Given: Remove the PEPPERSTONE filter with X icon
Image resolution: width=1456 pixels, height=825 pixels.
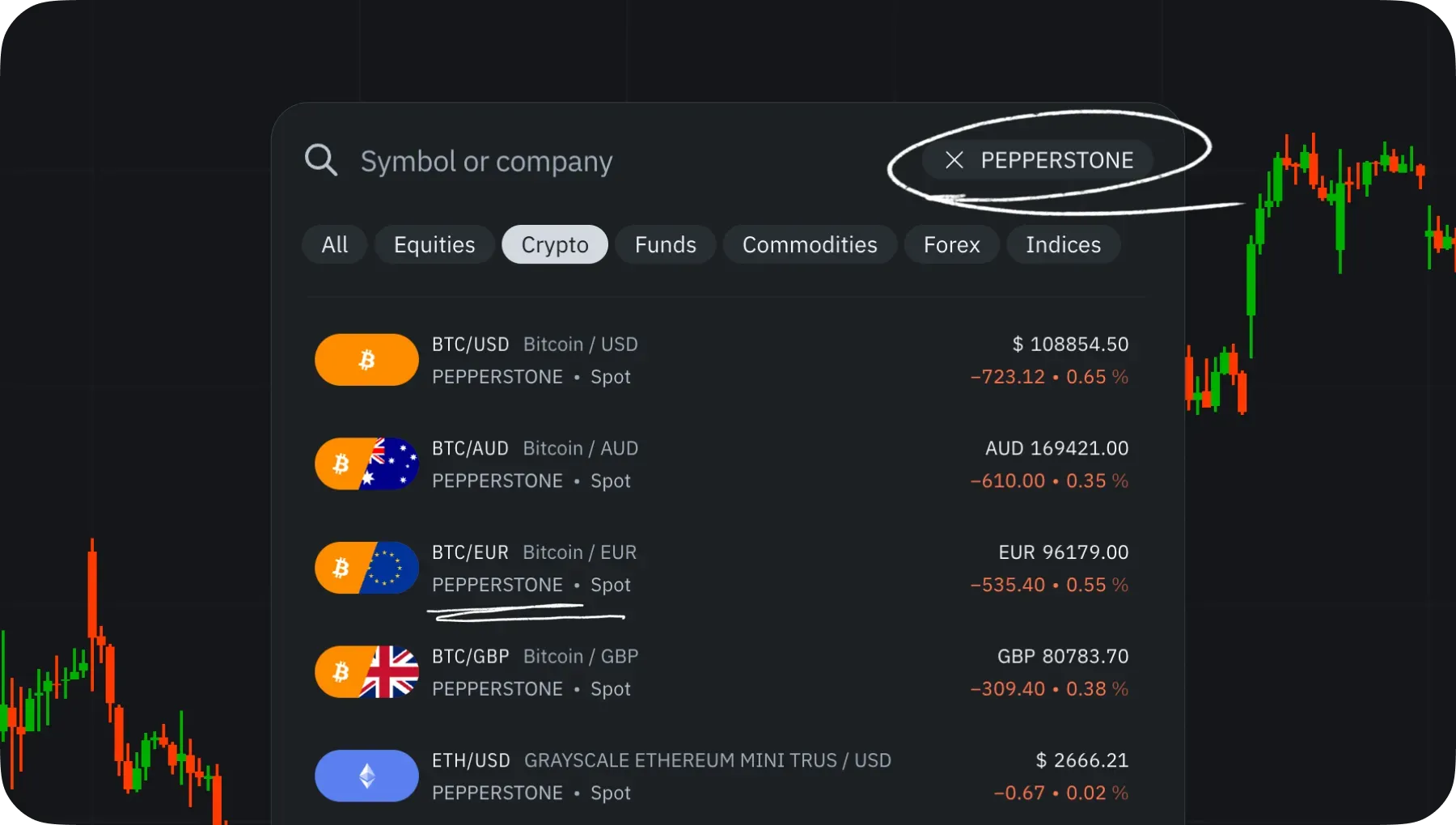Looking at the screenshot, I should 954,160.
